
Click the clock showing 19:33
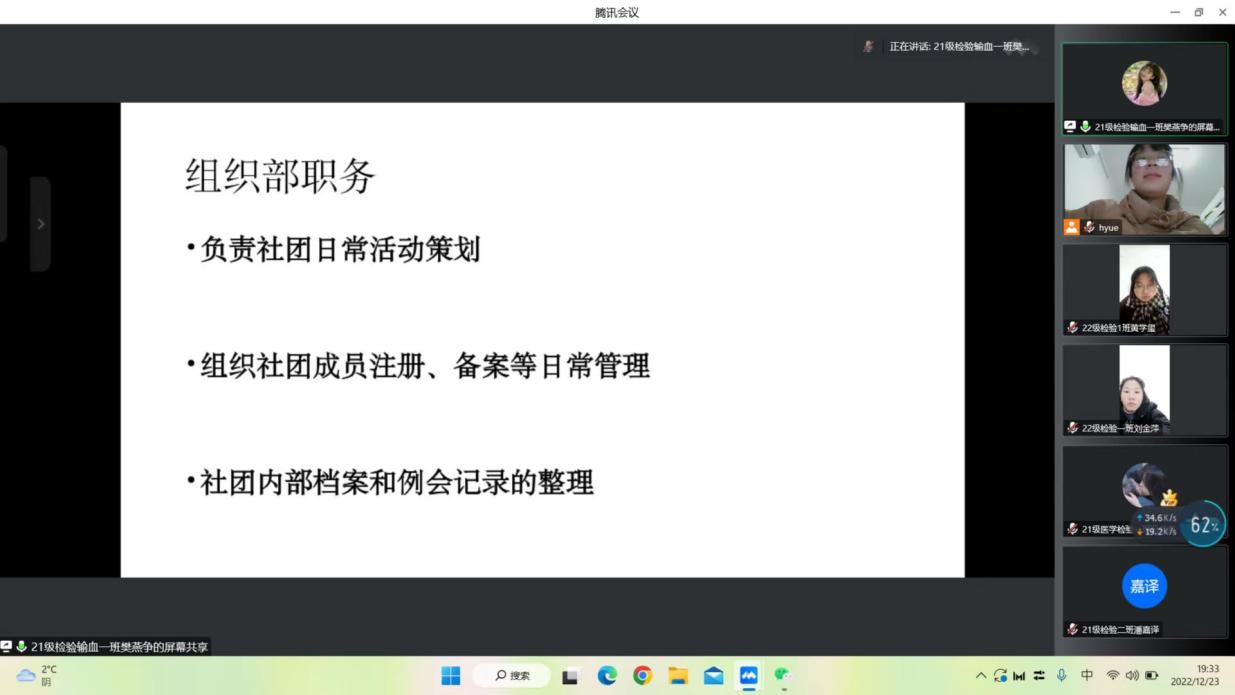click(1207, 676)
